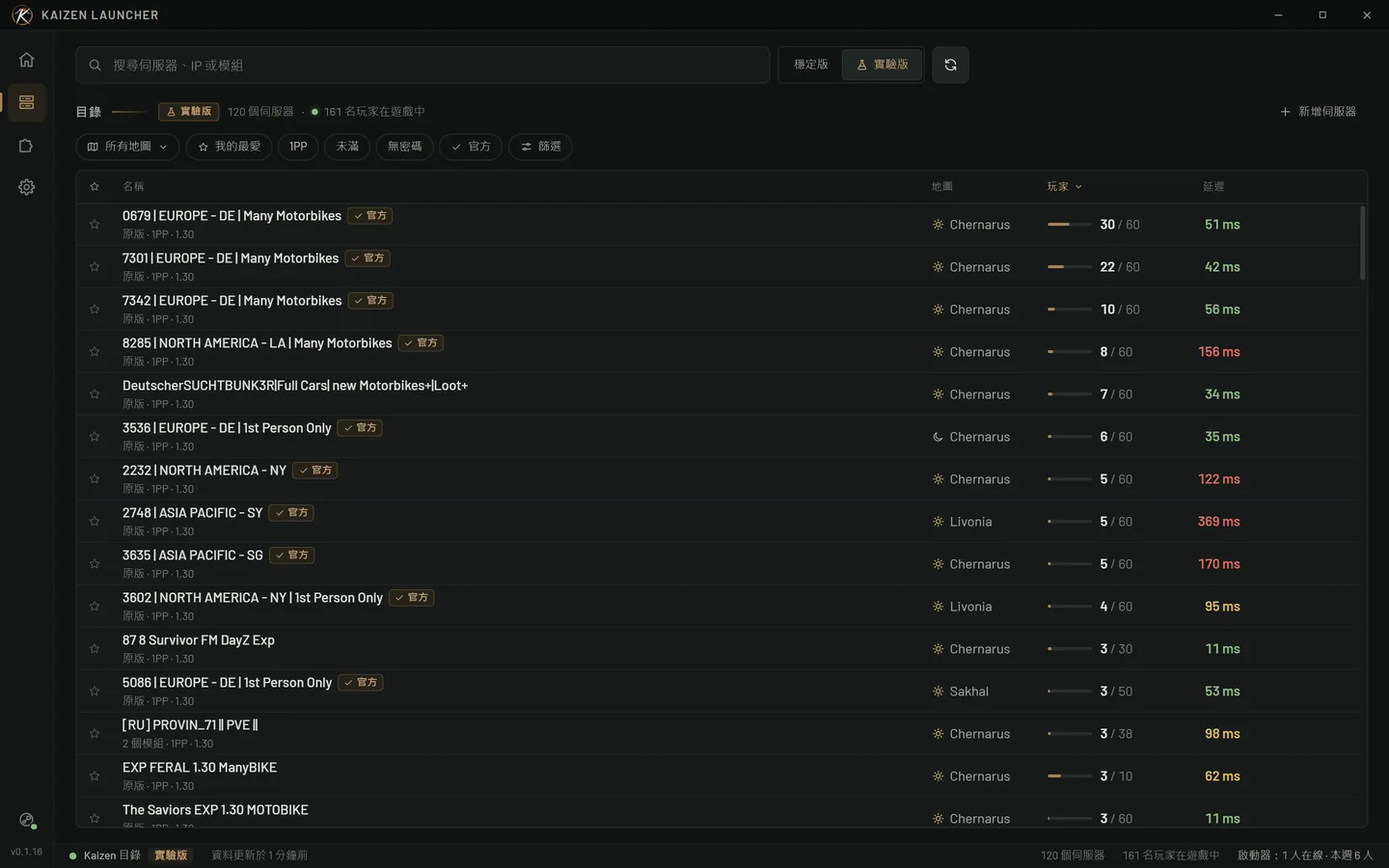Select the 7342 EUROPE - DE row
Viewport: 1389px width, 868px height.
718,310
